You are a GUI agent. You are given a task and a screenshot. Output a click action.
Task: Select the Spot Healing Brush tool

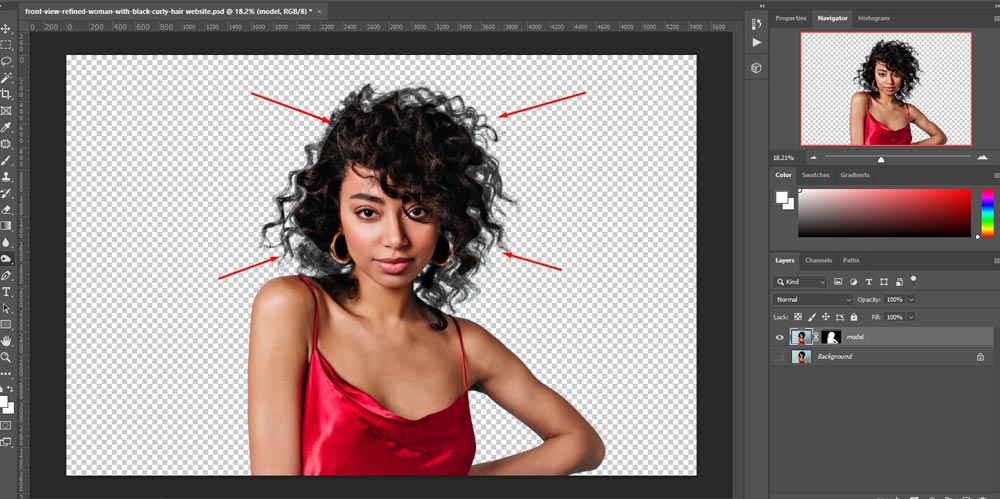point(6,144)
